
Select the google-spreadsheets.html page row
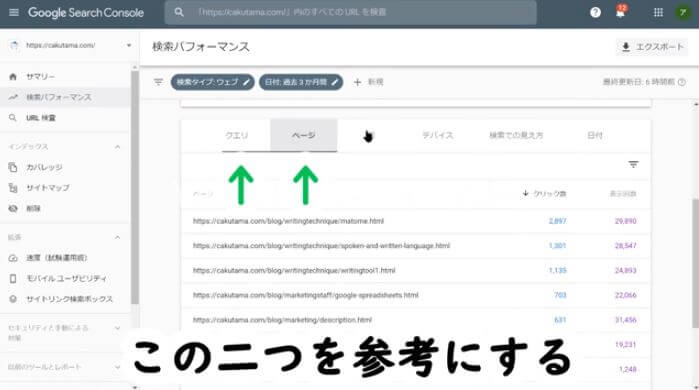[415, 295]
